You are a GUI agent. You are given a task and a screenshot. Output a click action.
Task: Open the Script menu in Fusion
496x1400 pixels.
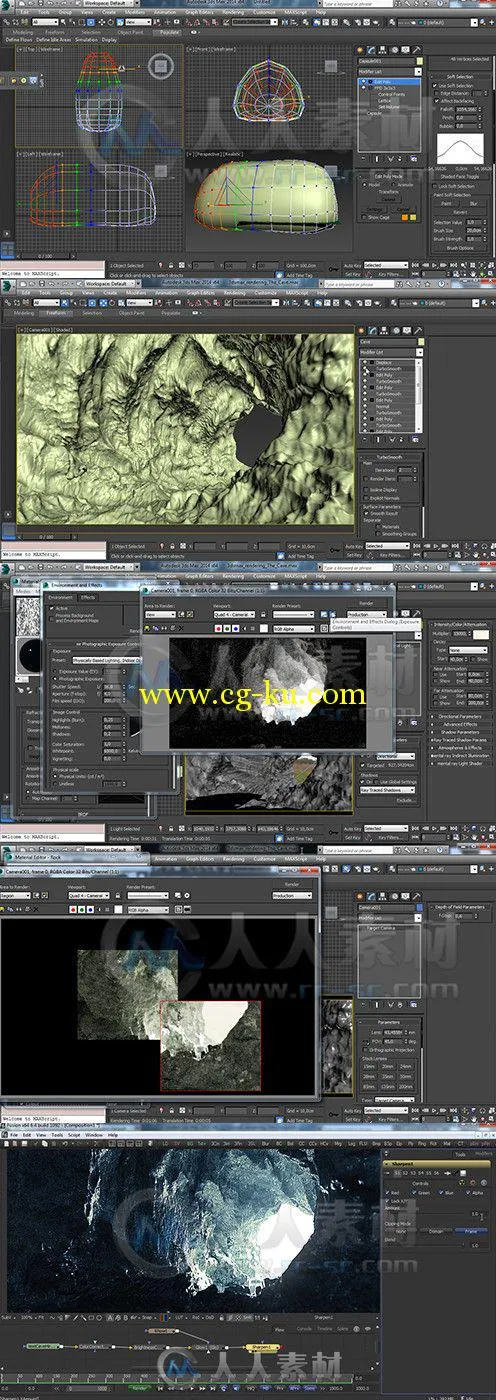[74, 1134]
